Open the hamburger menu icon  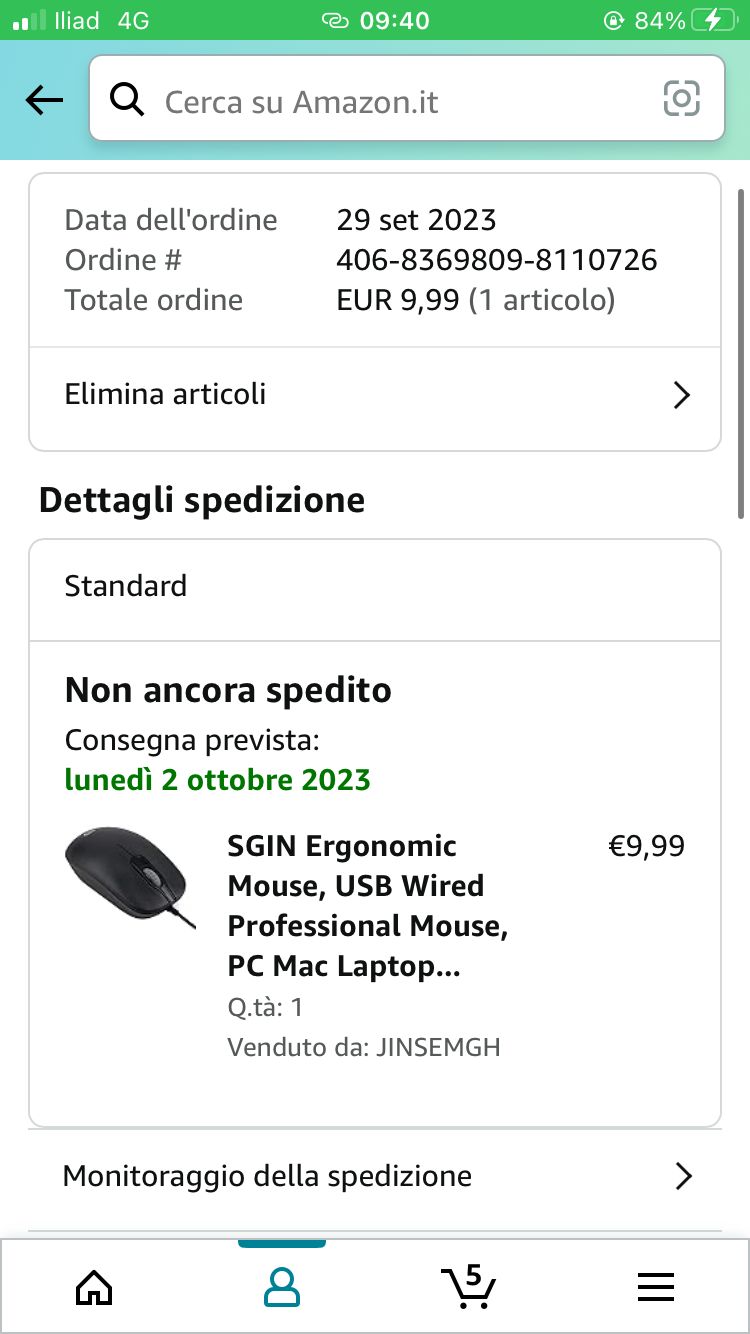tap(655, 1287)
